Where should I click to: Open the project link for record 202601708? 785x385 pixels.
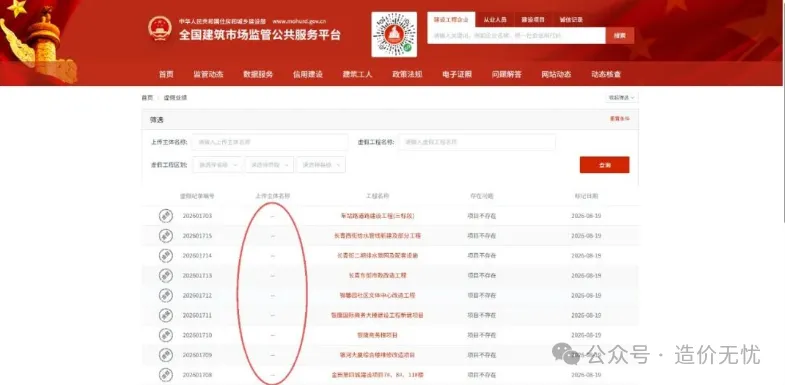coord(377,375)
